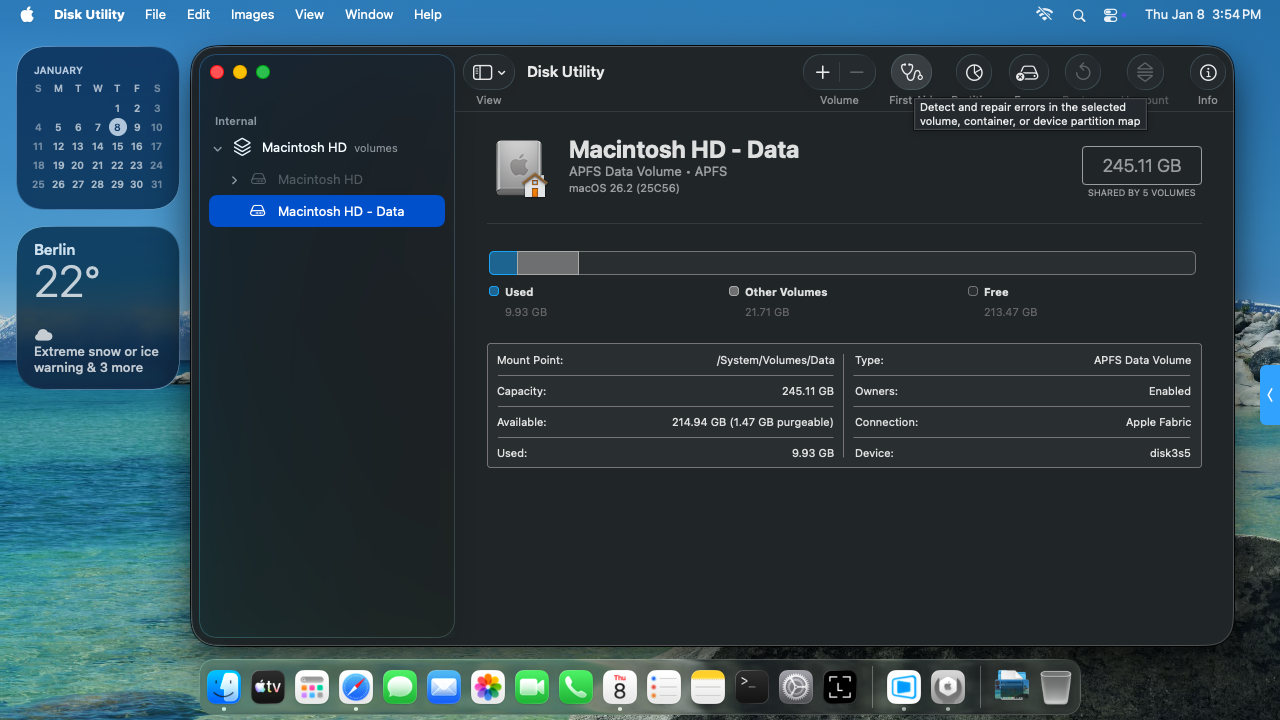1280x720 pixels.
Task: Expand the greyed Macintosh HD sidebar entry
Action: point(234,180)
